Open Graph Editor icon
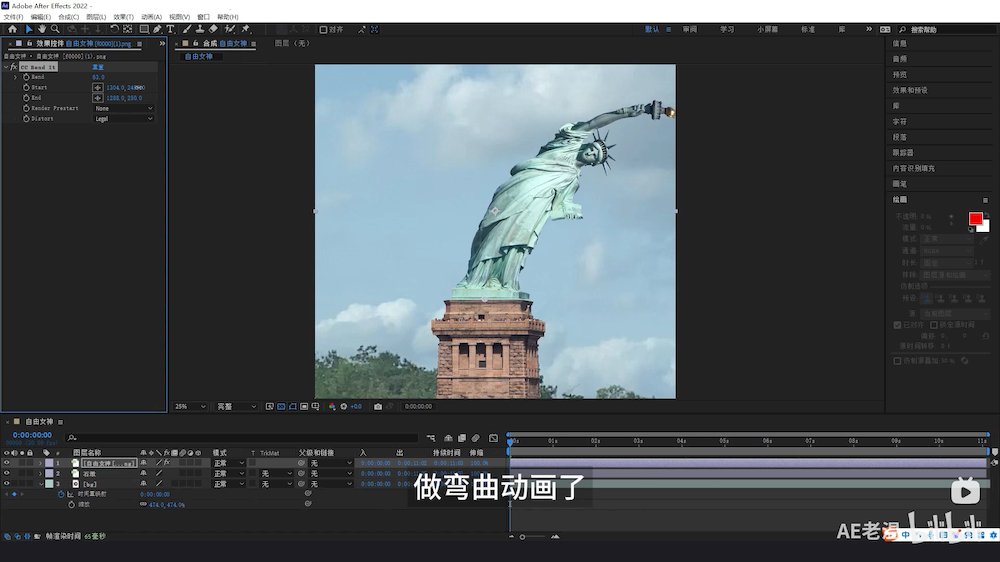This screenshot has height=562, width=1000. click(494, 438)
